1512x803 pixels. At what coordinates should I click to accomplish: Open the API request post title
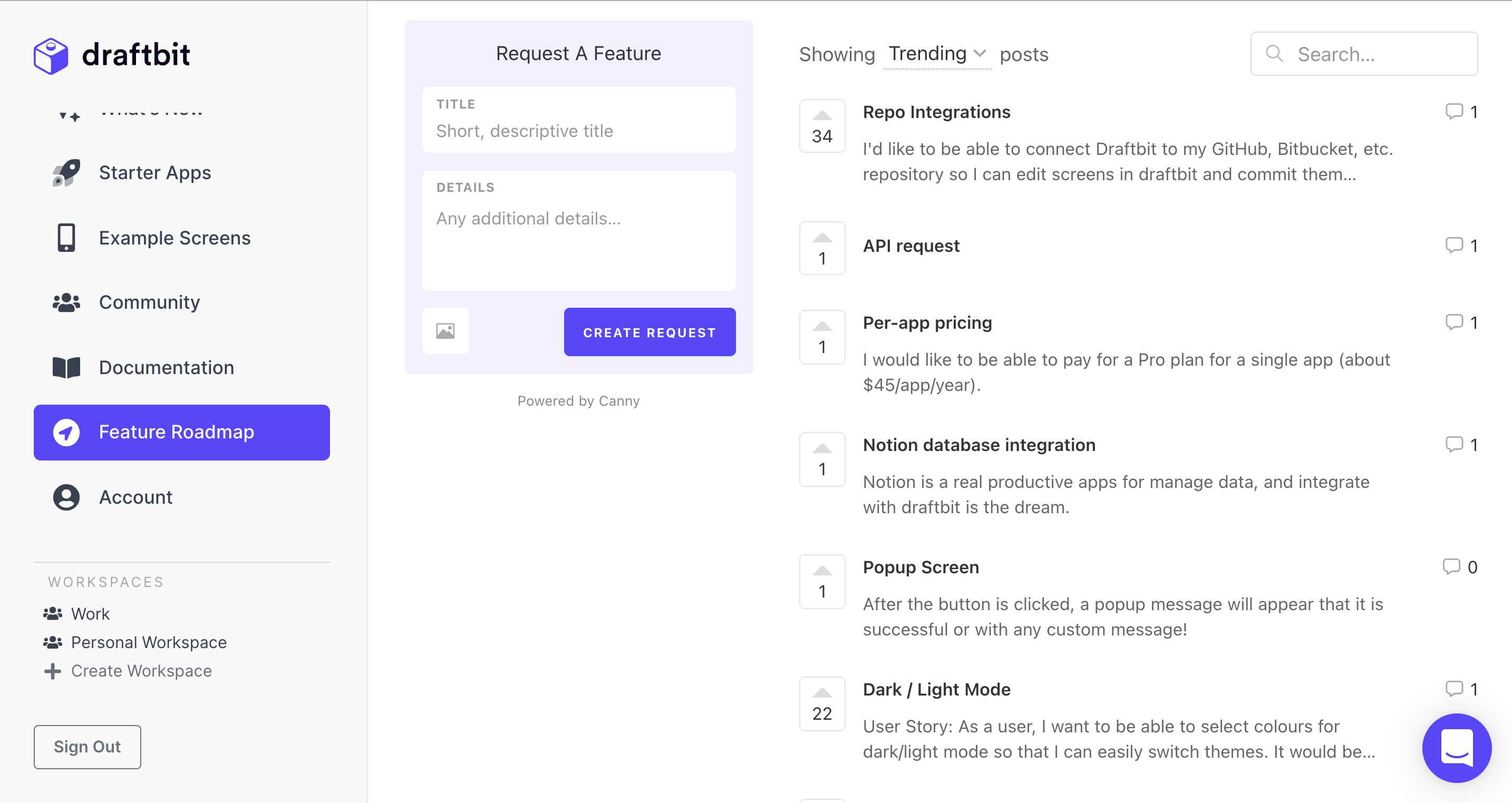click(911, 246)
